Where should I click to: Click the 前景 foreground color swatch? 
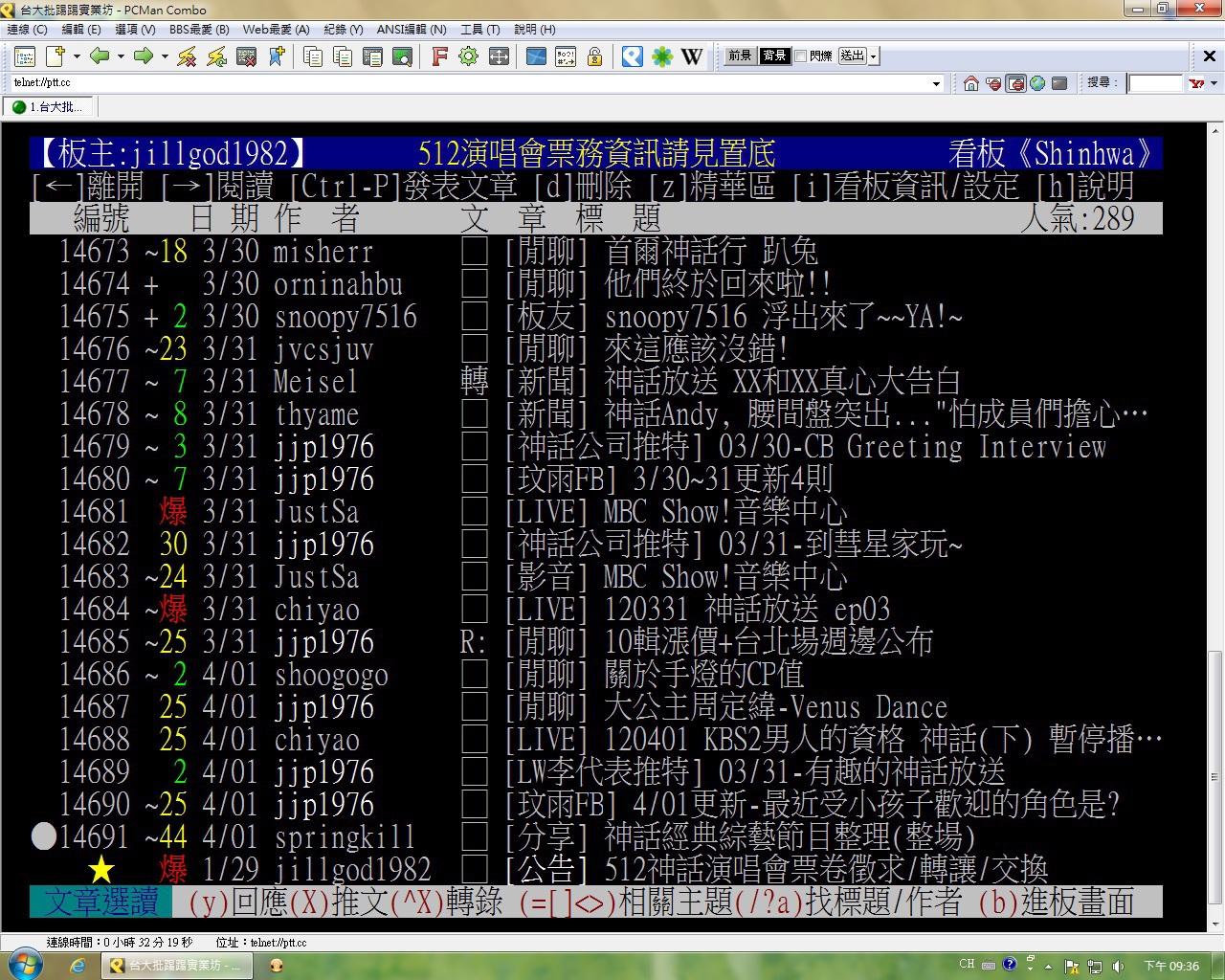[x=740, y=56]
